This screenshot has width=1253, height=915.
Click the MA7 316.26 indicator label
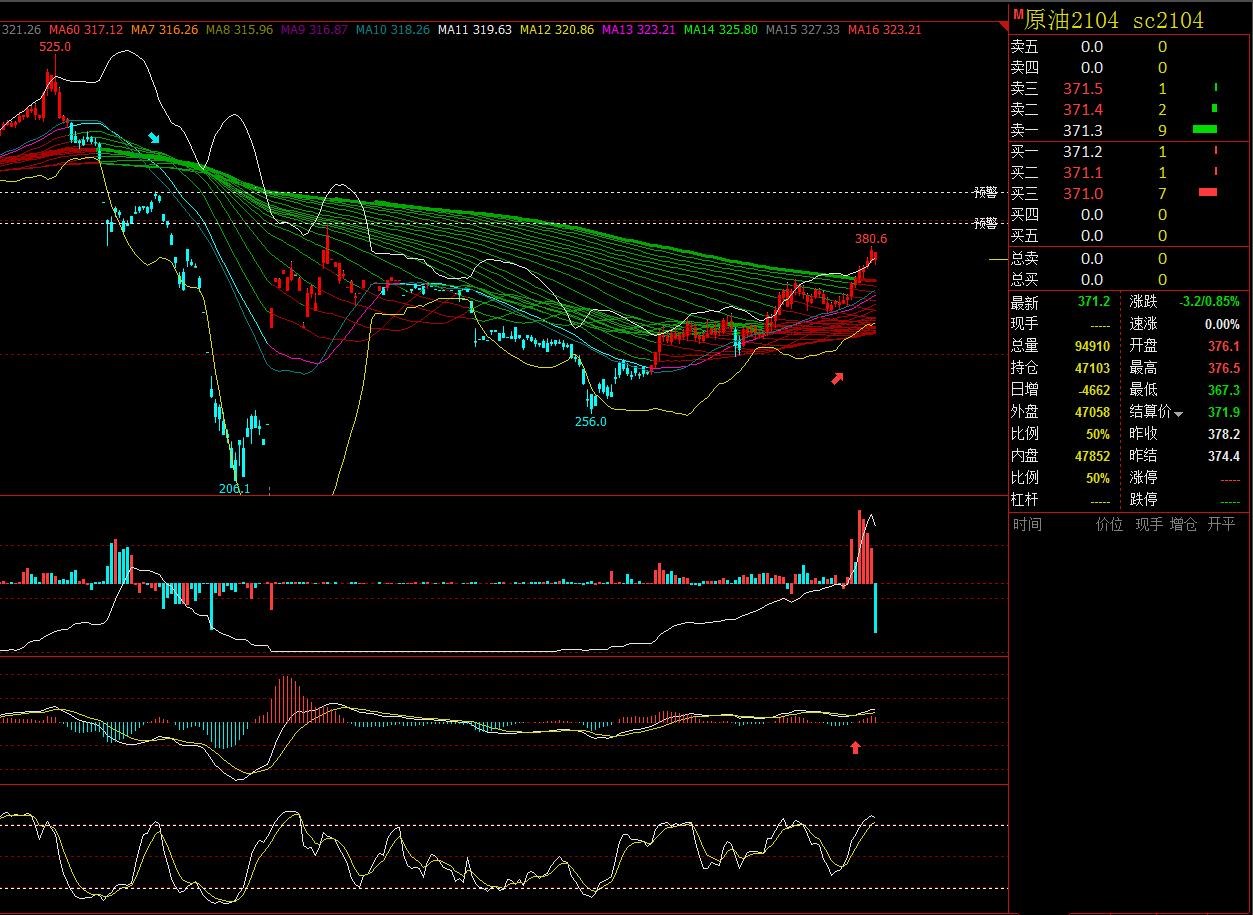click(x=164, y=30)
